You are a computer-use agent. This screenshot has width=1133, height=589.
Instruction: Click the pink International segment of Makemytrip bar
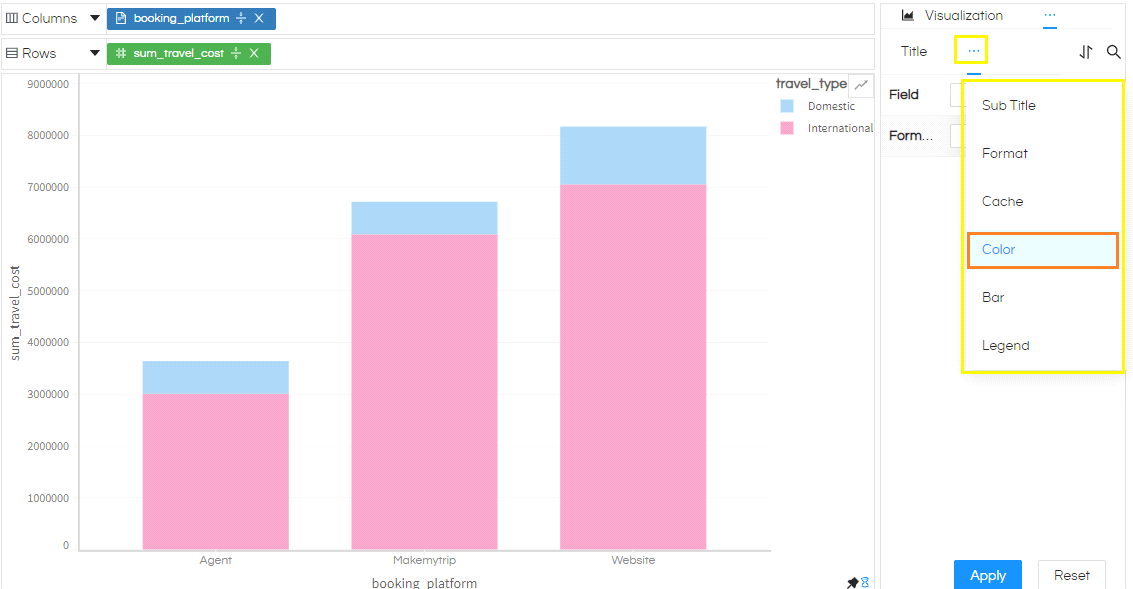click(x=424, y=392)
